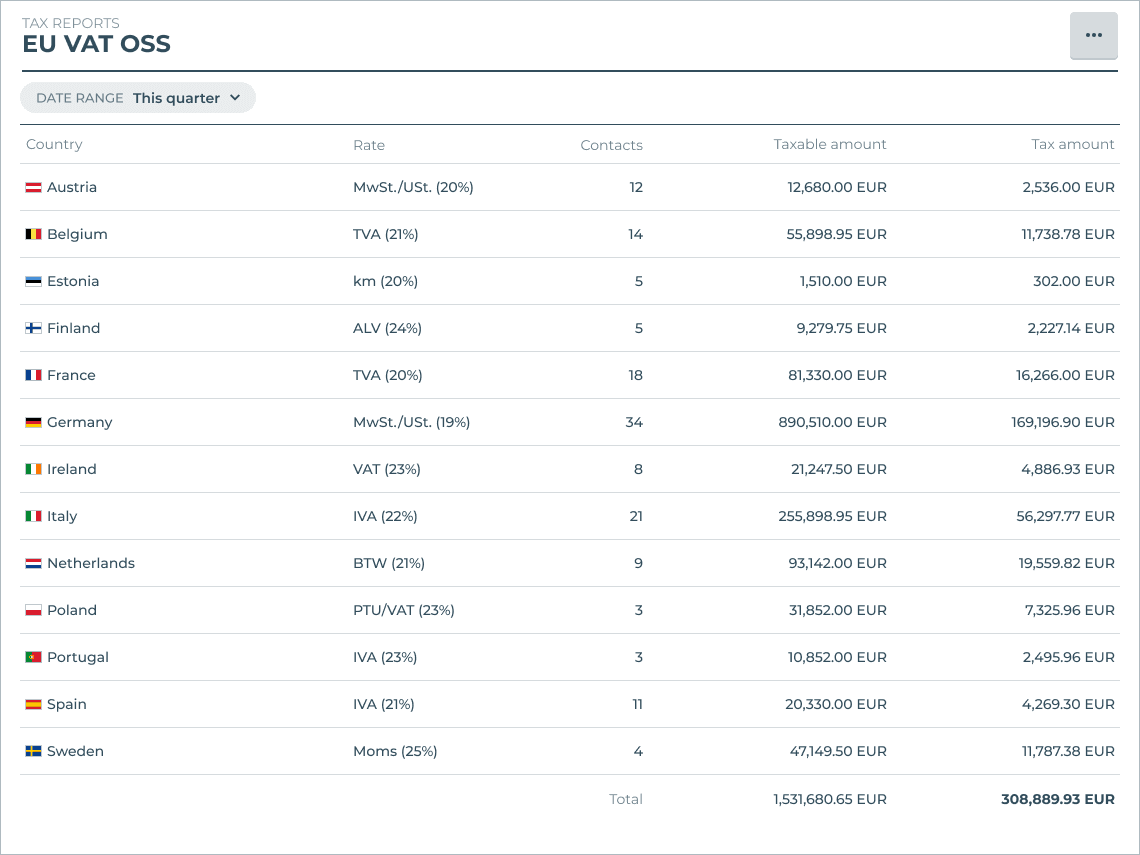Select the Spain country name
Image resolution: width=1140 pixels, height=855 pixels.
67,705
